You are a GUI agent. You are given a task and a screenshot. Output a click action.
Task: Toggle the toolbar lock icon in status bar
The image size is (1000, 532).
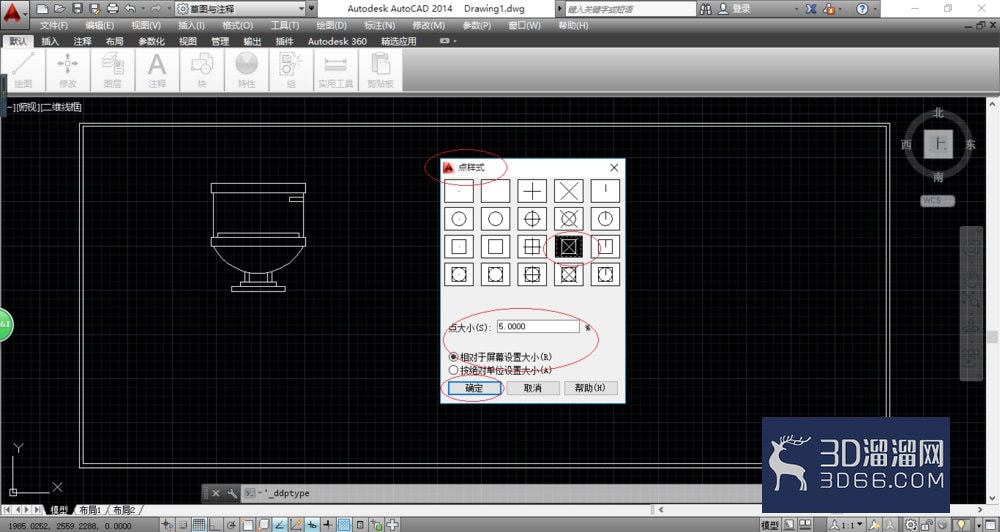(927, 525)
